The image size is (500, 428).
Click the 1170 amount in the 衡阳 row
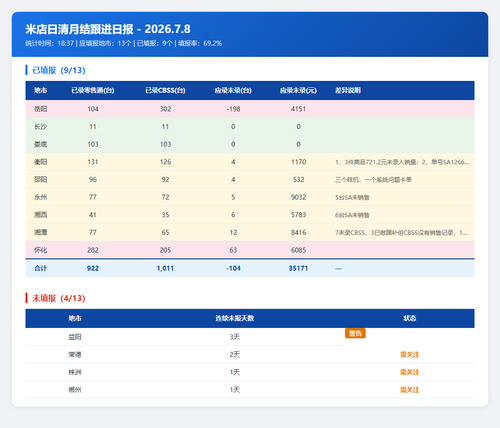point(298,162)
